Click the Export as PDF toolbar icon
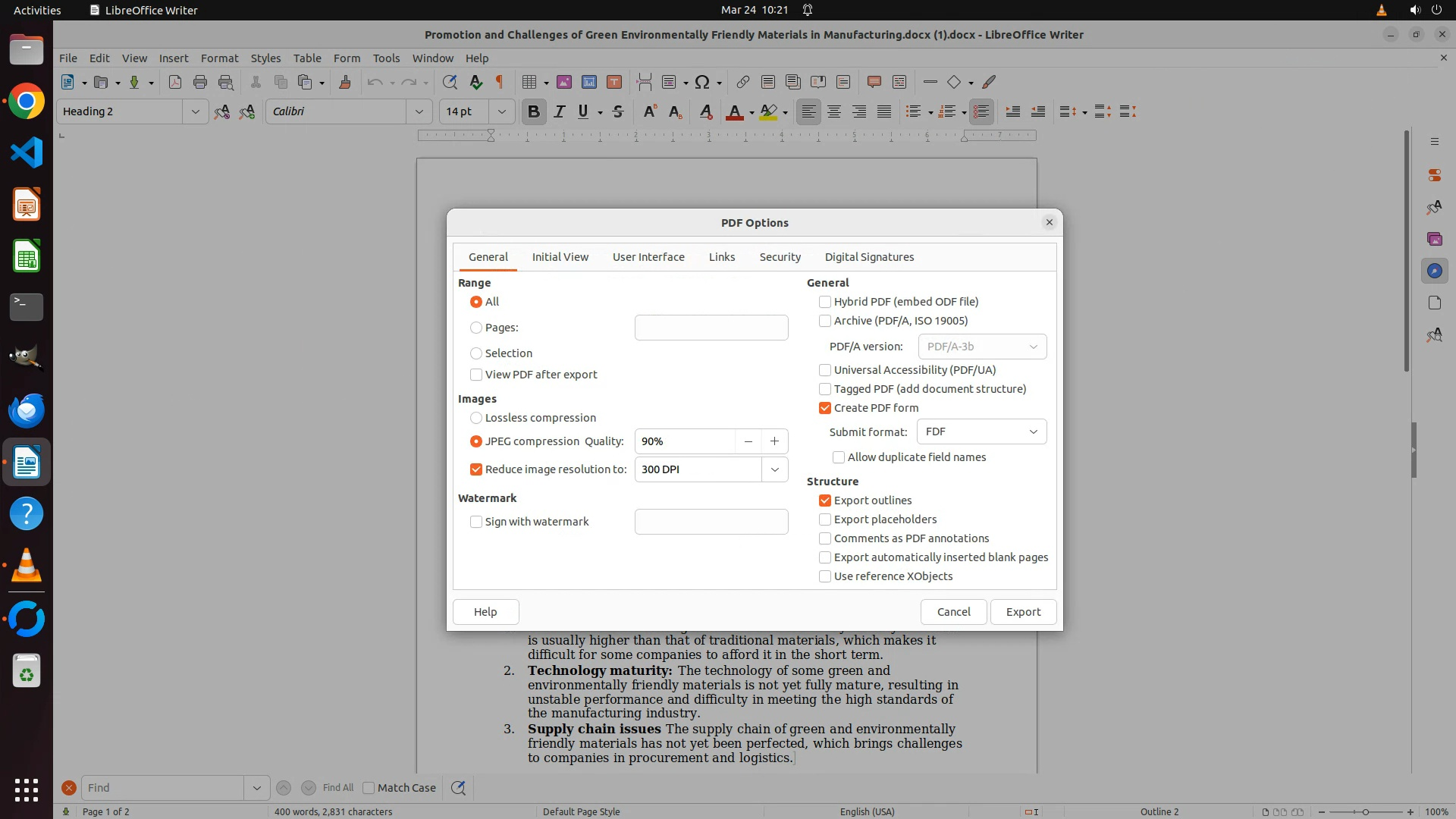The image size is (1456, 819). [x=175, y=82]
